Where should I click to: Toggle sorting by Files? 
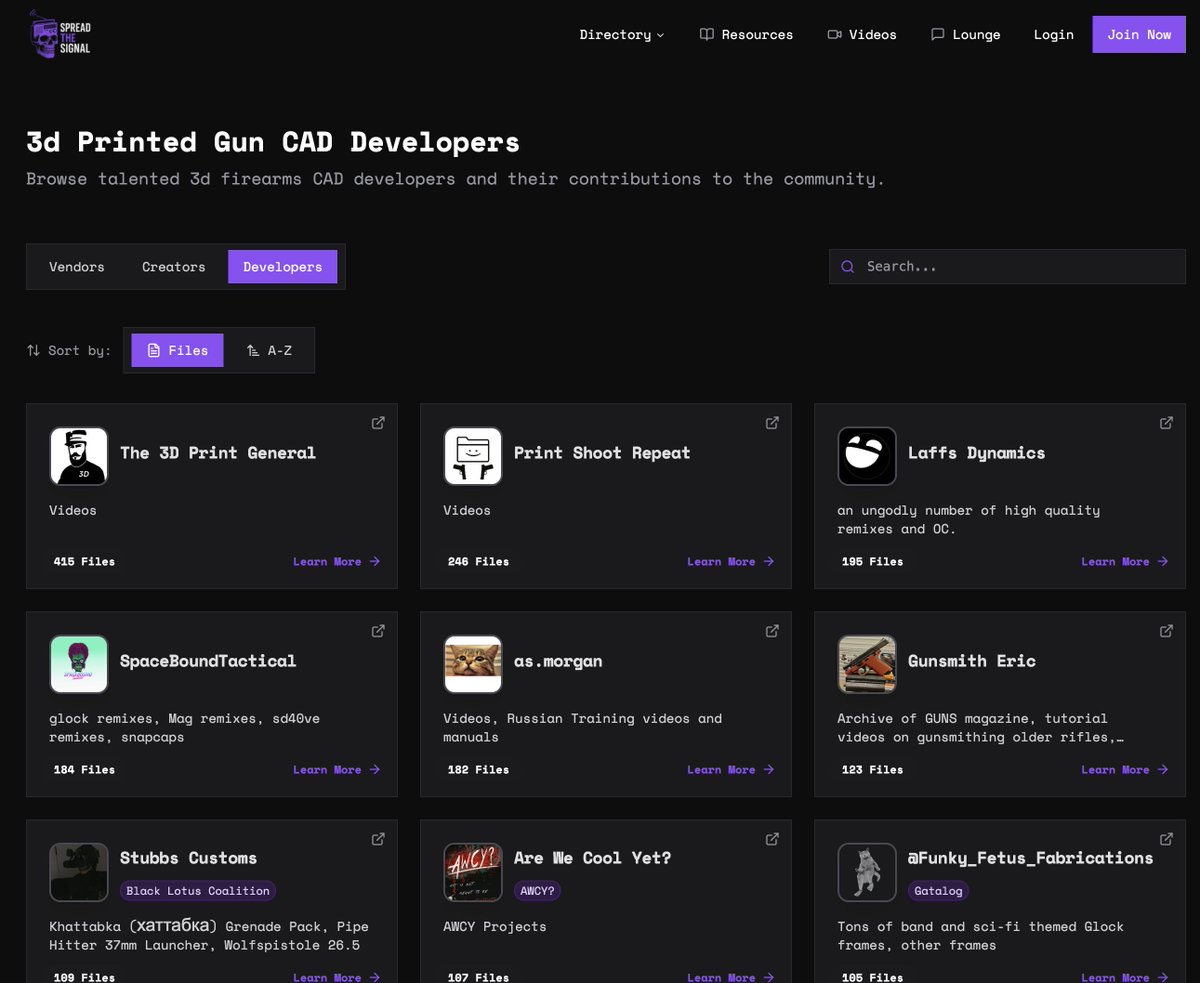(177, 350)
